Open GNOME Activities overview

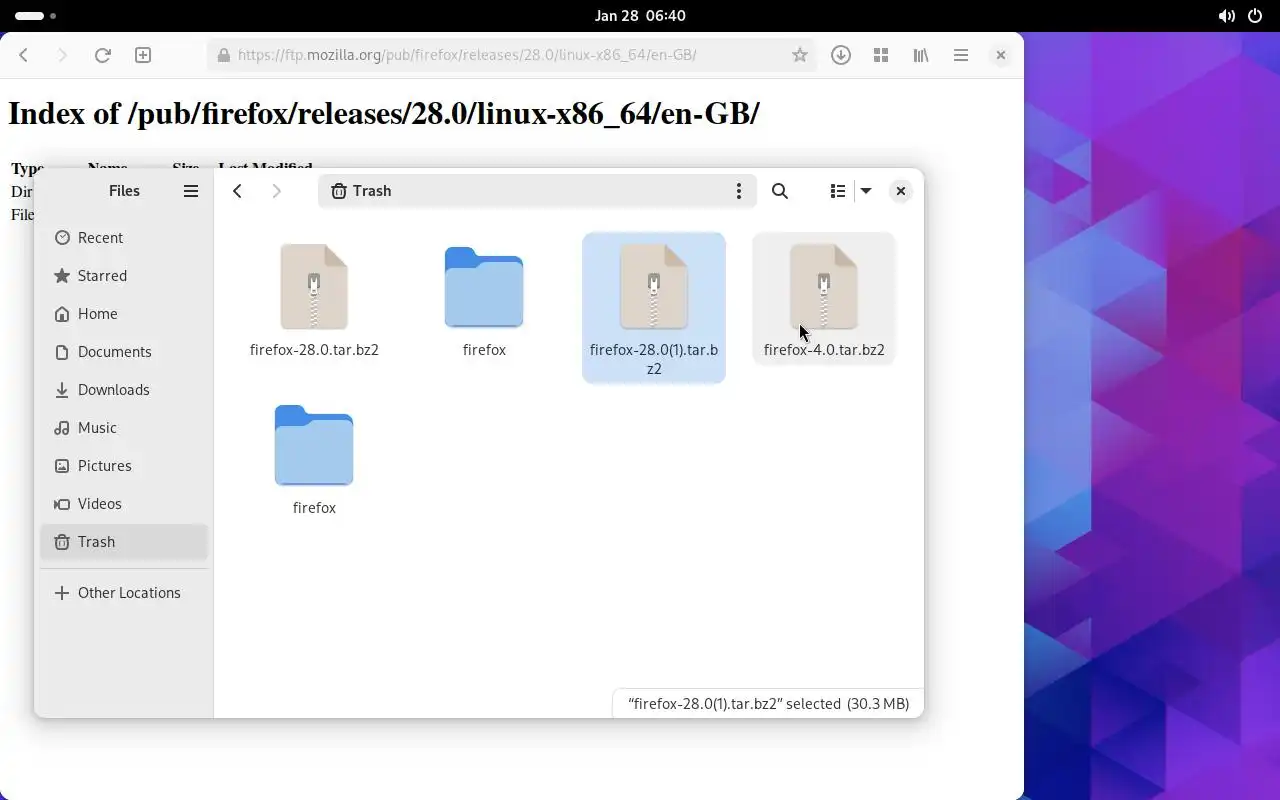pos(36,16)
